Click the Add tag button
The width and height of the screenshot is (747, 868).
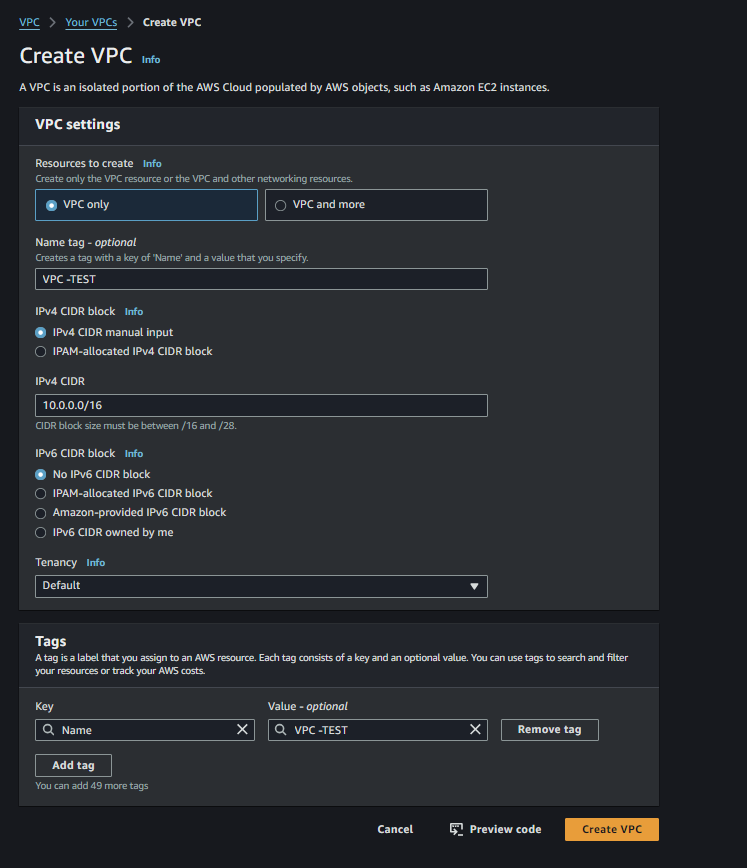pos(73,765)
